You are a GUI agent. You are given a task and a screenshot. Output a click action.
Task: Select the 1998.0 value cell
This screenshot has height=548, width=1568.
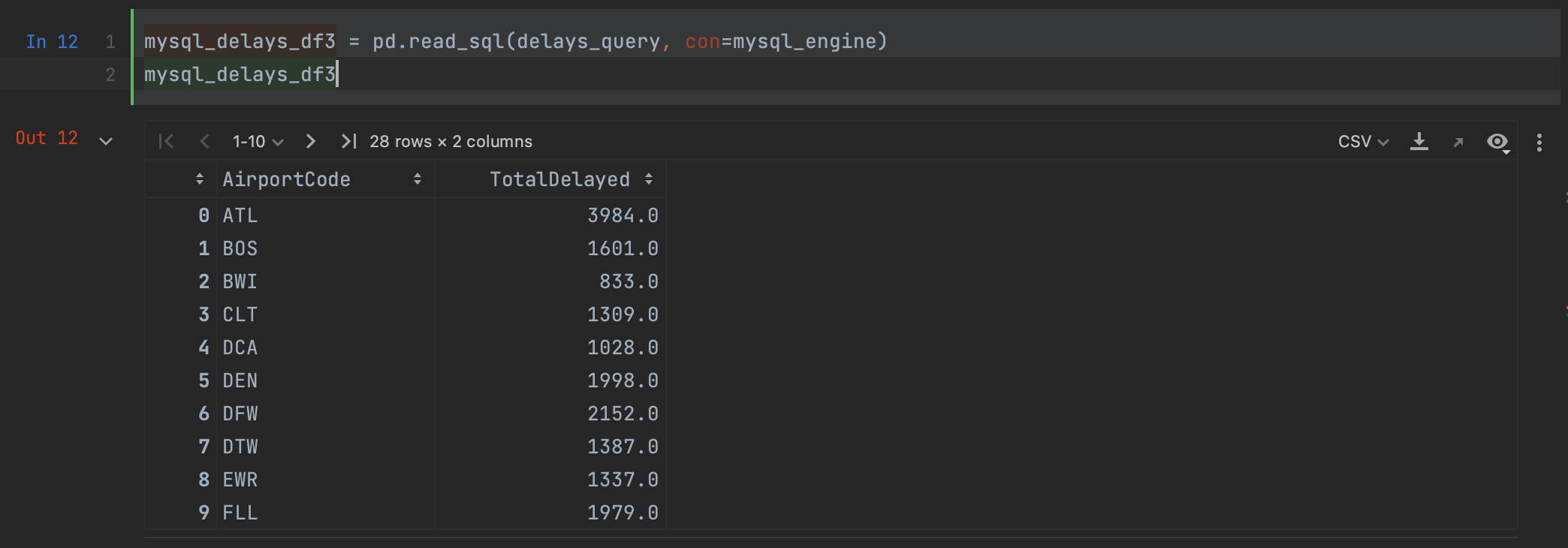(x=550, y=381)
